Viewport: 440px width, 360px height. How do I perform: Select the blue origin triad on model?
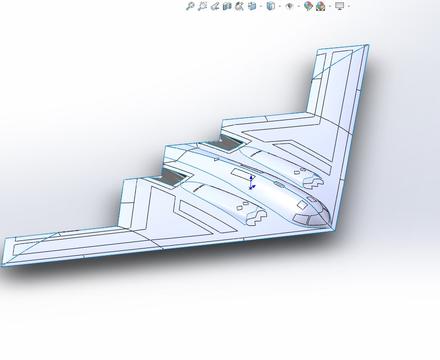point(252,183)
